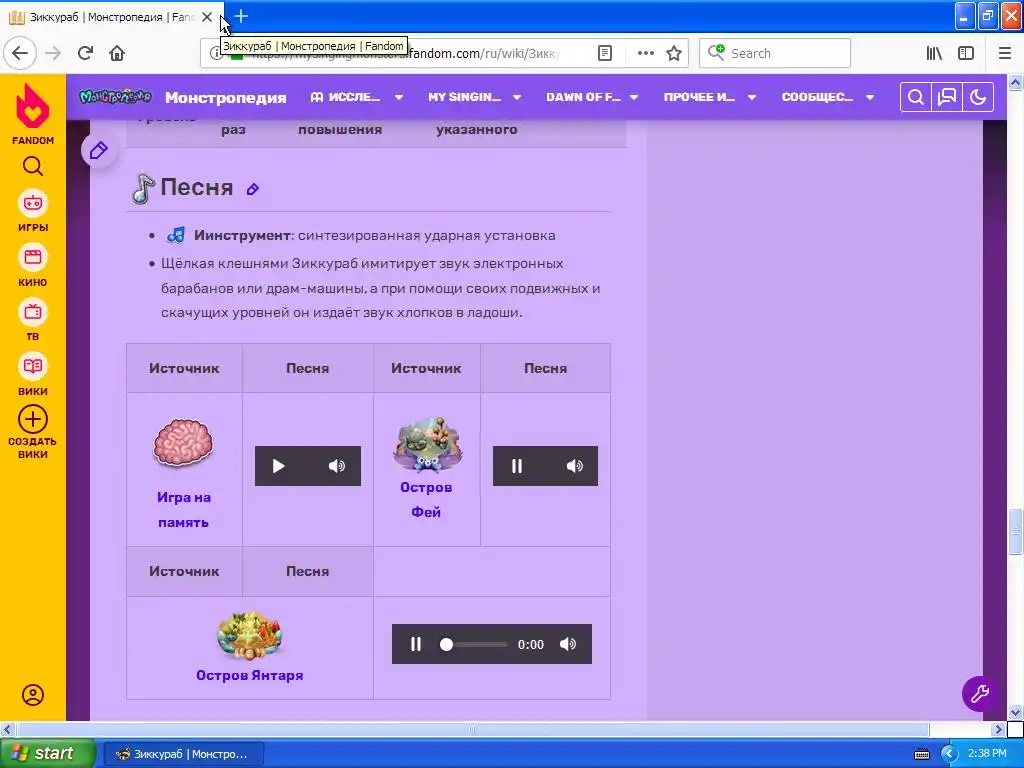This screenshot has width=1024, height=768.
Task: Open the Firefox hamburger menu
Action: pos(1005,53)
